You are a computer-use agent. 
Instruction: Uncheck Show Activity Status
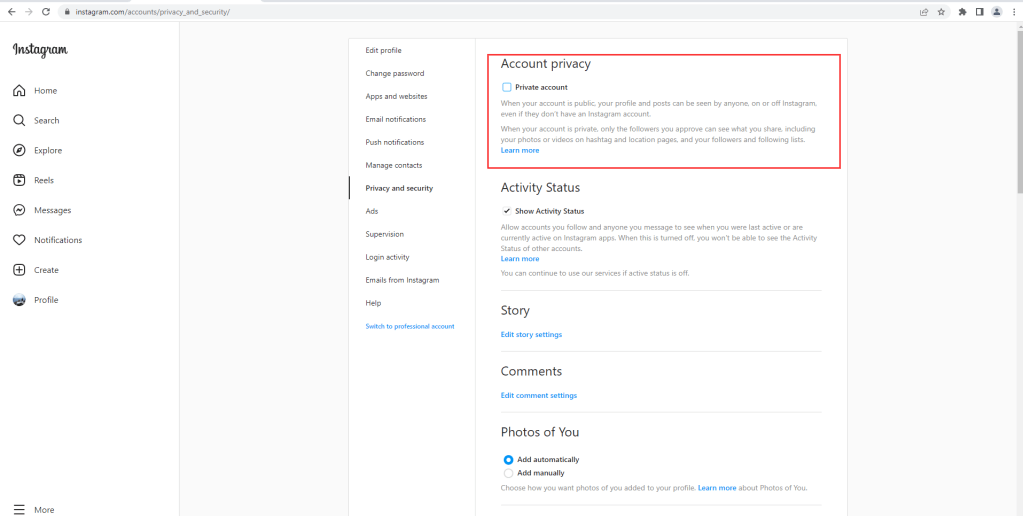coord(507,211)
